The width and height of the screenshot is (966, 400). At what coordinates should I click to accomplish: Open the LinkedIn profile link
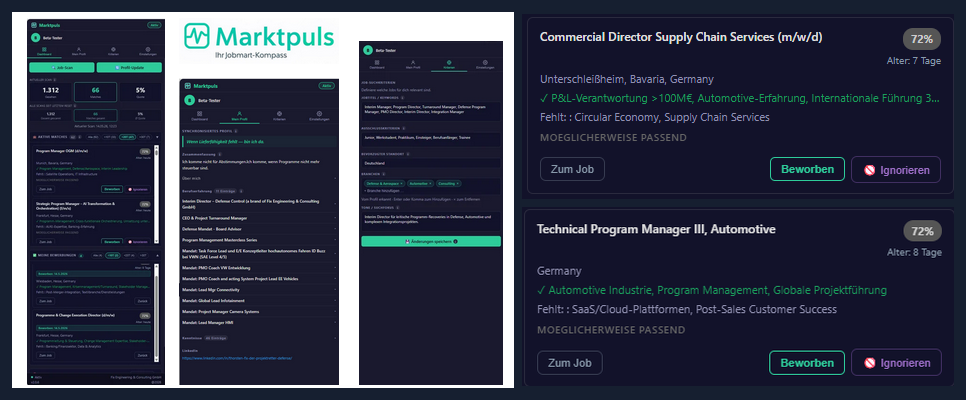click(237, 358)
